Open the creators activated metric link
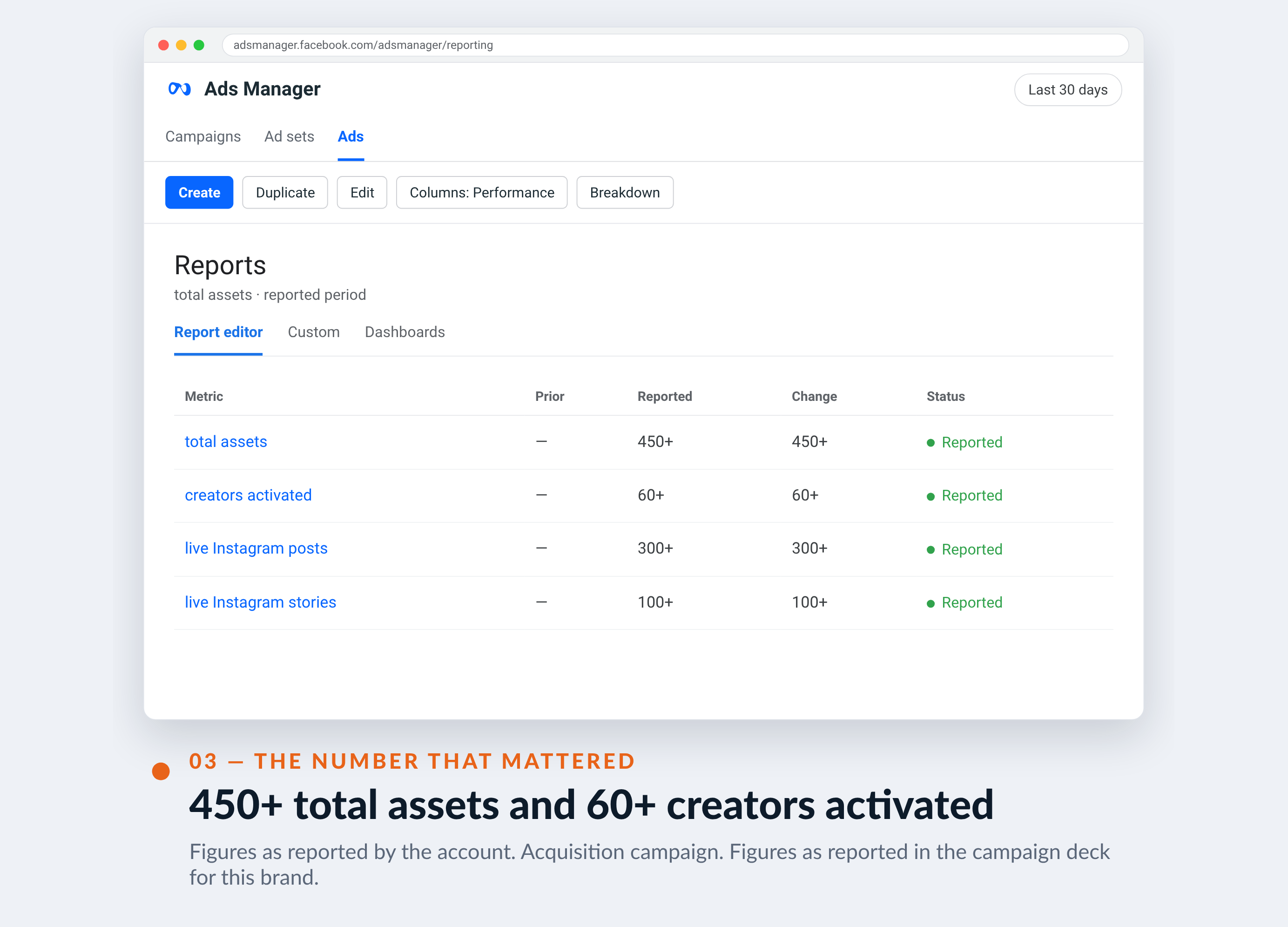This screenshot has width=1288, height=927. click(248, 495)
